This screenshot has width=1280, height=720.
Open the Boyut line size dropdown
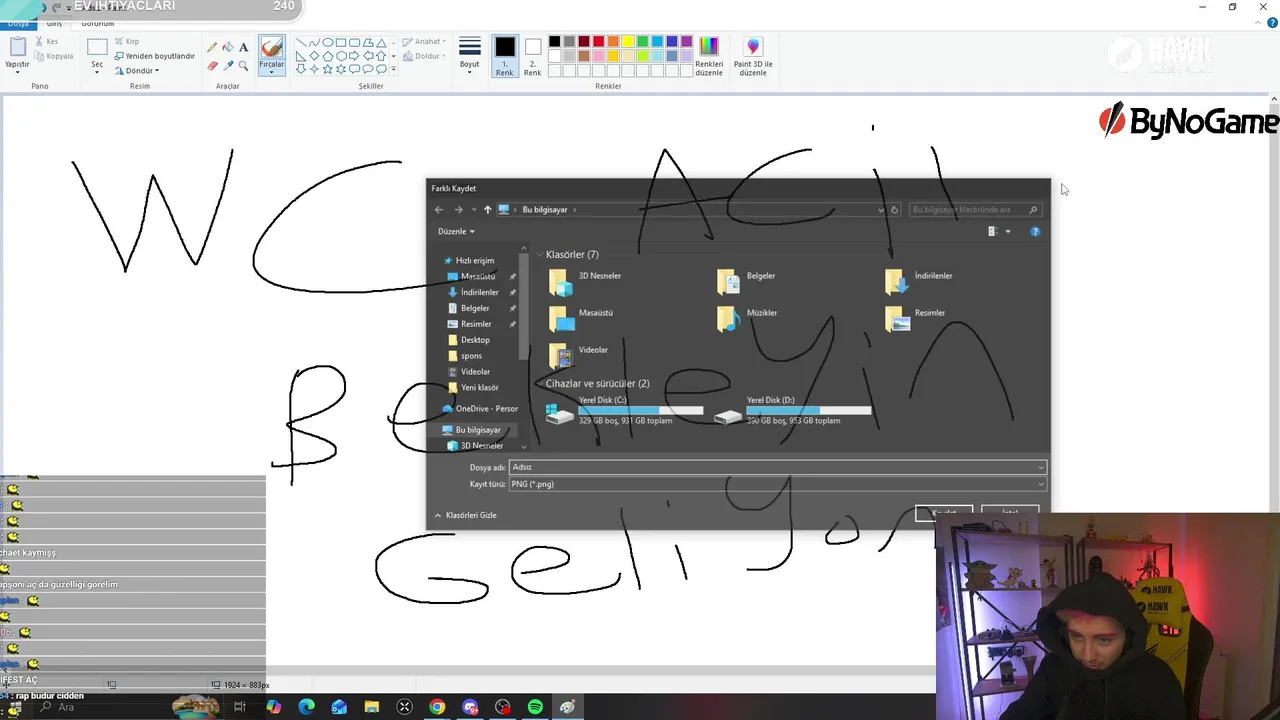tap(470, 55)
